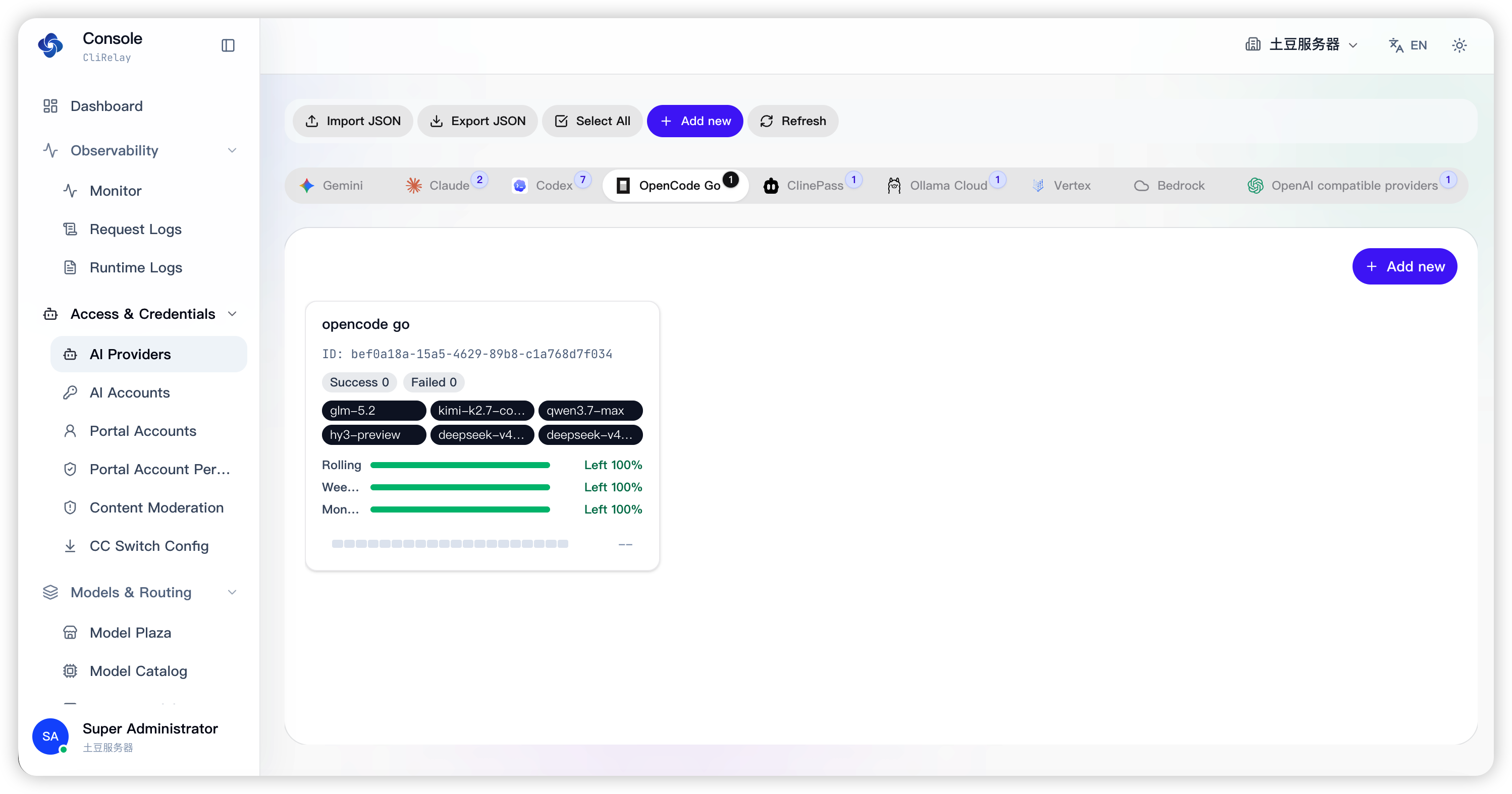Click the CliRelay console logo
Viewport: 1512px width, 794px height.
pyautogui.click(x=50, y=46)
